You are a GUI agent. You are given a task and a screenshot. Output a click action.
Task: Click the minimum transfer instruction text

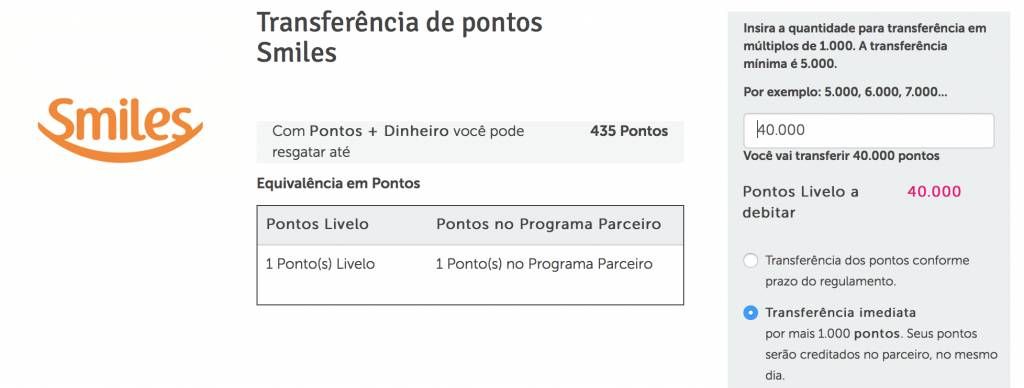click(x=865, y=46)
